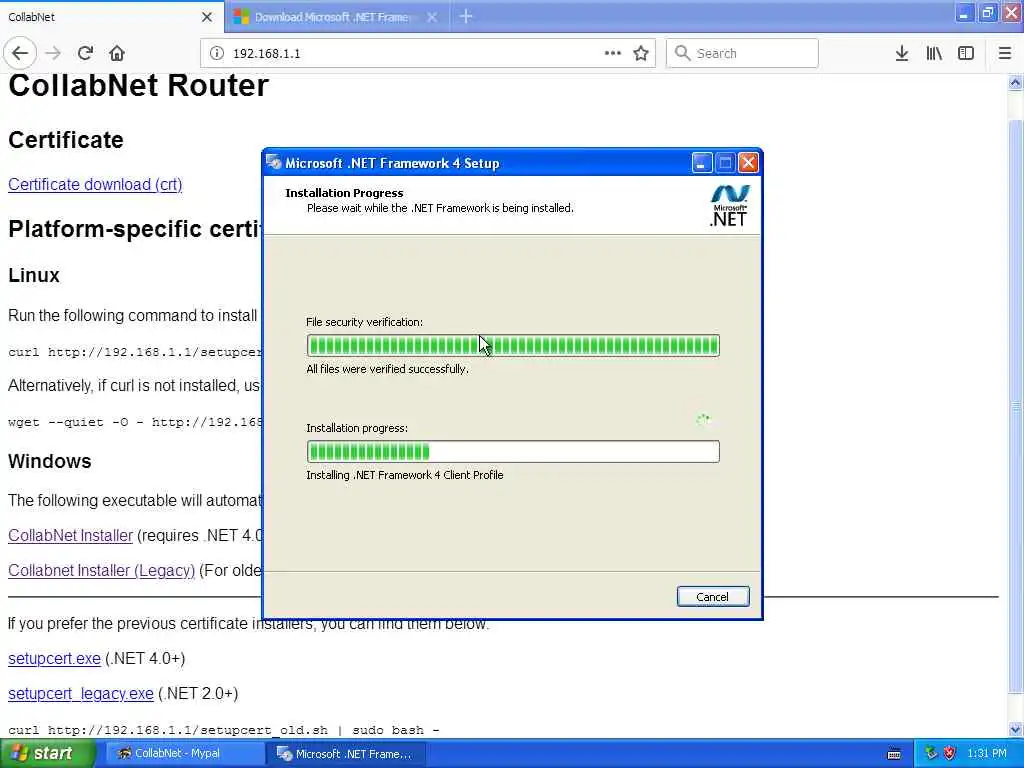This screenshot has height=768, width=1024.
Task: Click 'All files were verified successfully' text
Action: pos(387,369)
